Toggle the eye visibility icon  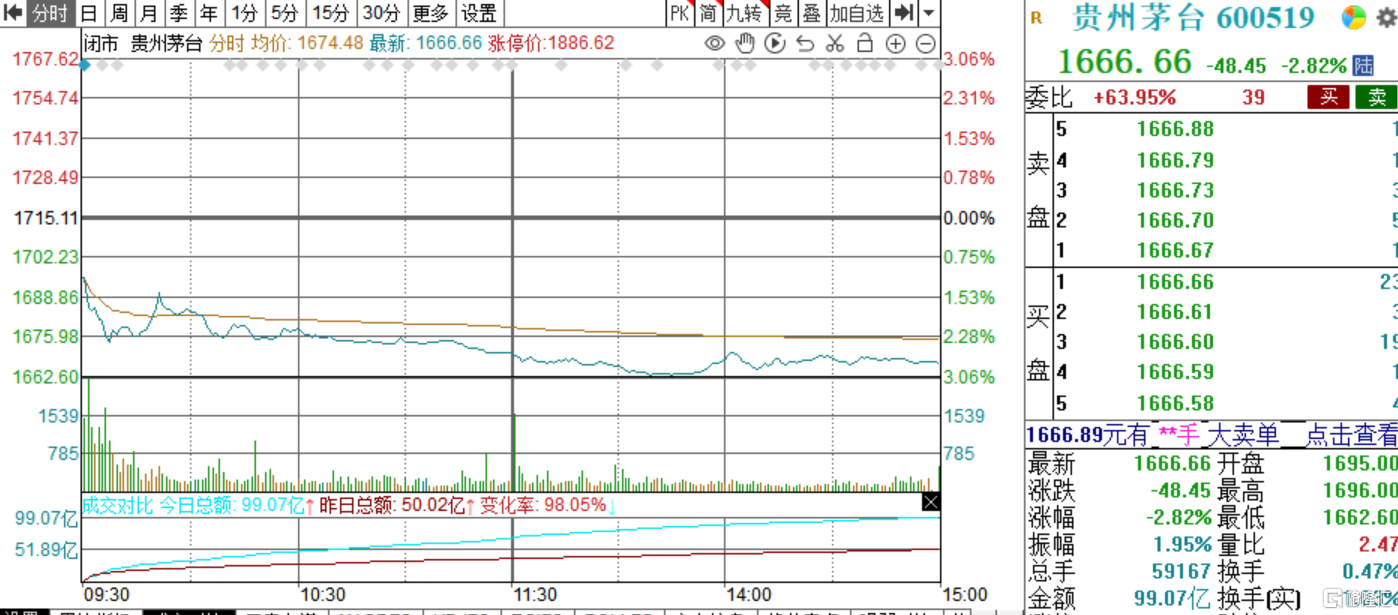715,43
